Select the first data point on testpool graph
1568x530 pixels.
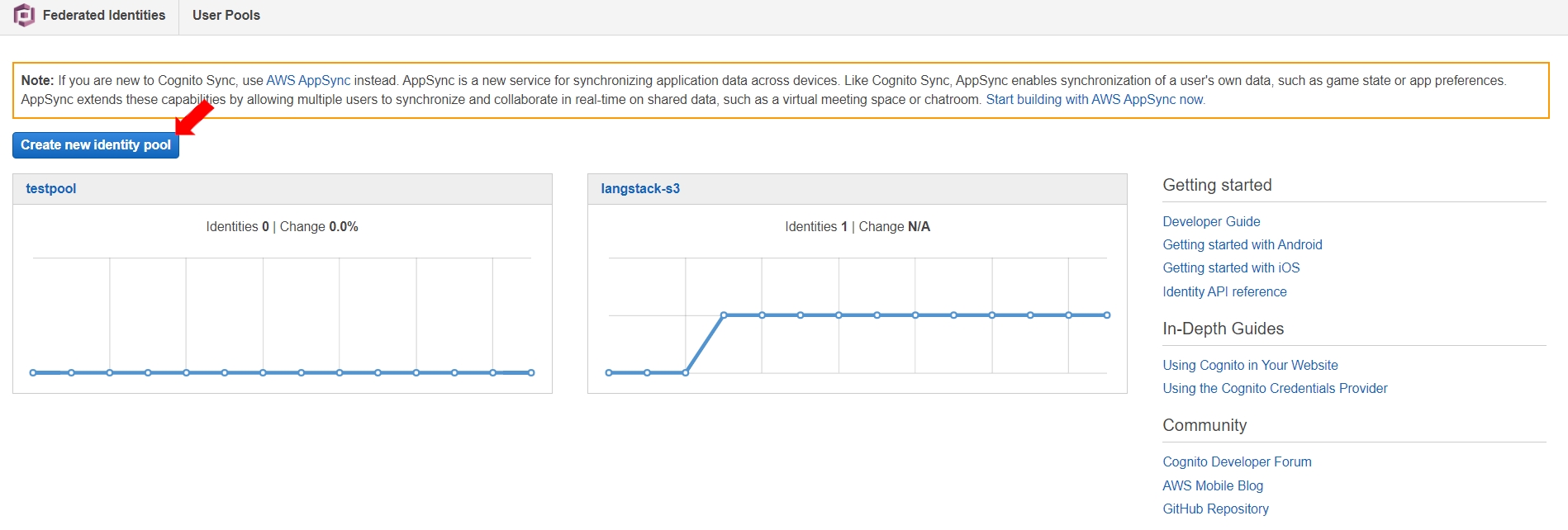click(33, 372)
